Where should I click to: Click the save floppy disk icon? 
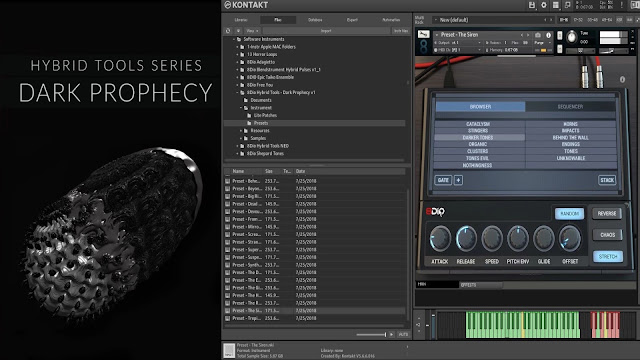click(x=532, y=5)
